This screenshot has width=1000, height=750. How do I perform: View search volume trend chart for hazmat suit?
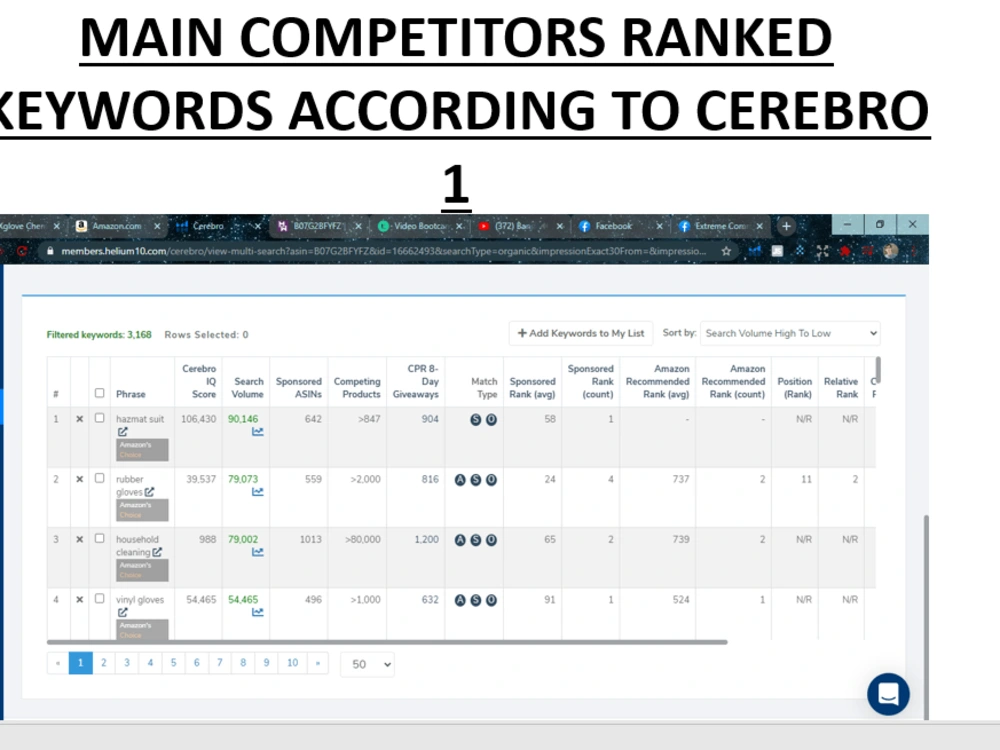click(x=258, y=432)
